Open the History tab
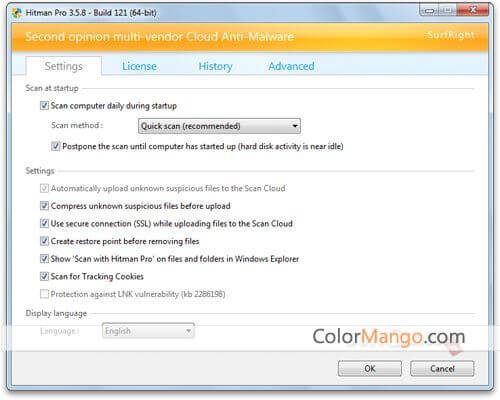500x400 pixels. 215,66
